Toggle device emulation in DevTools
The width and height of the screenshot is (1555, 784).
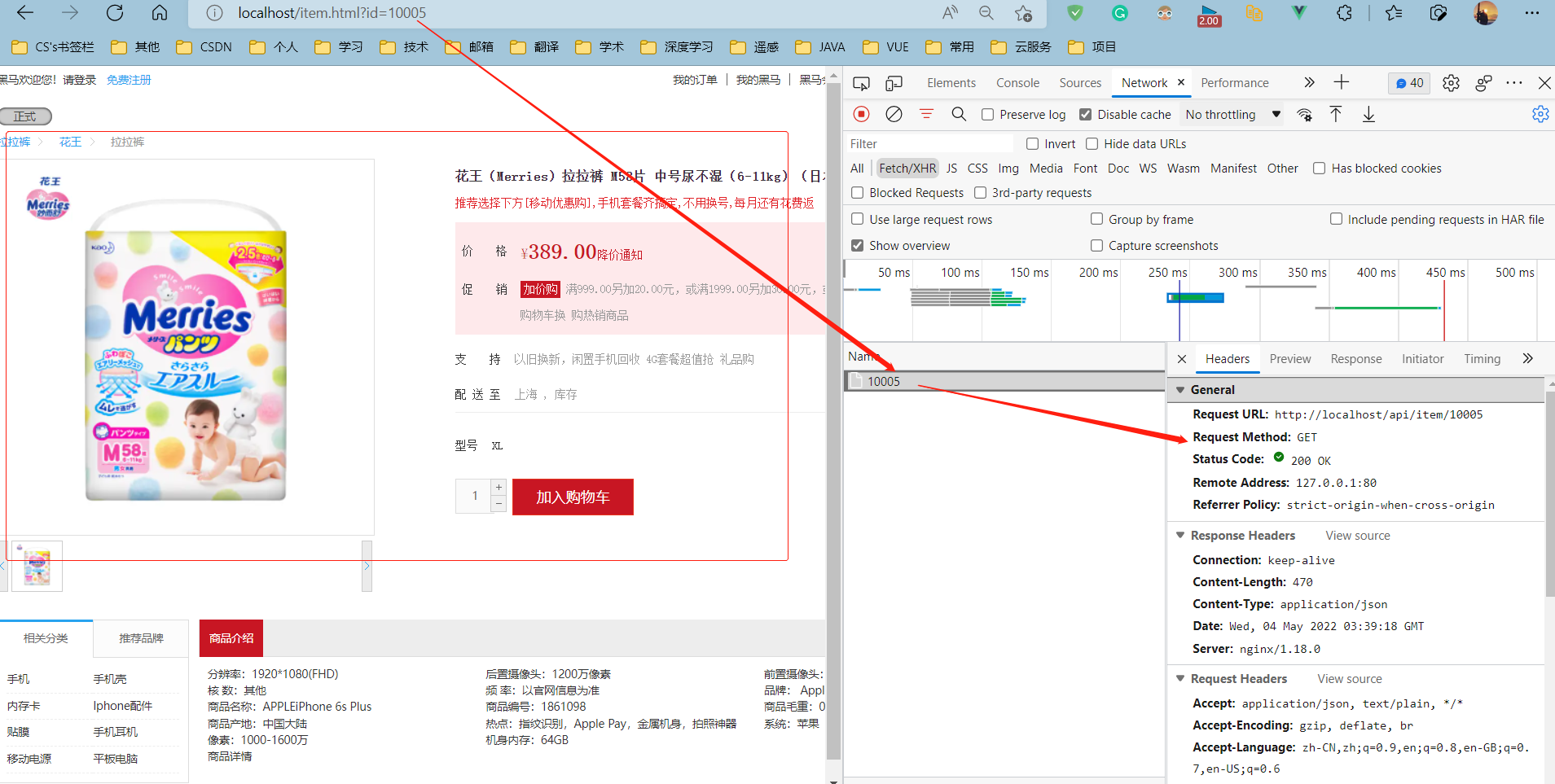(x=894, y=83)
